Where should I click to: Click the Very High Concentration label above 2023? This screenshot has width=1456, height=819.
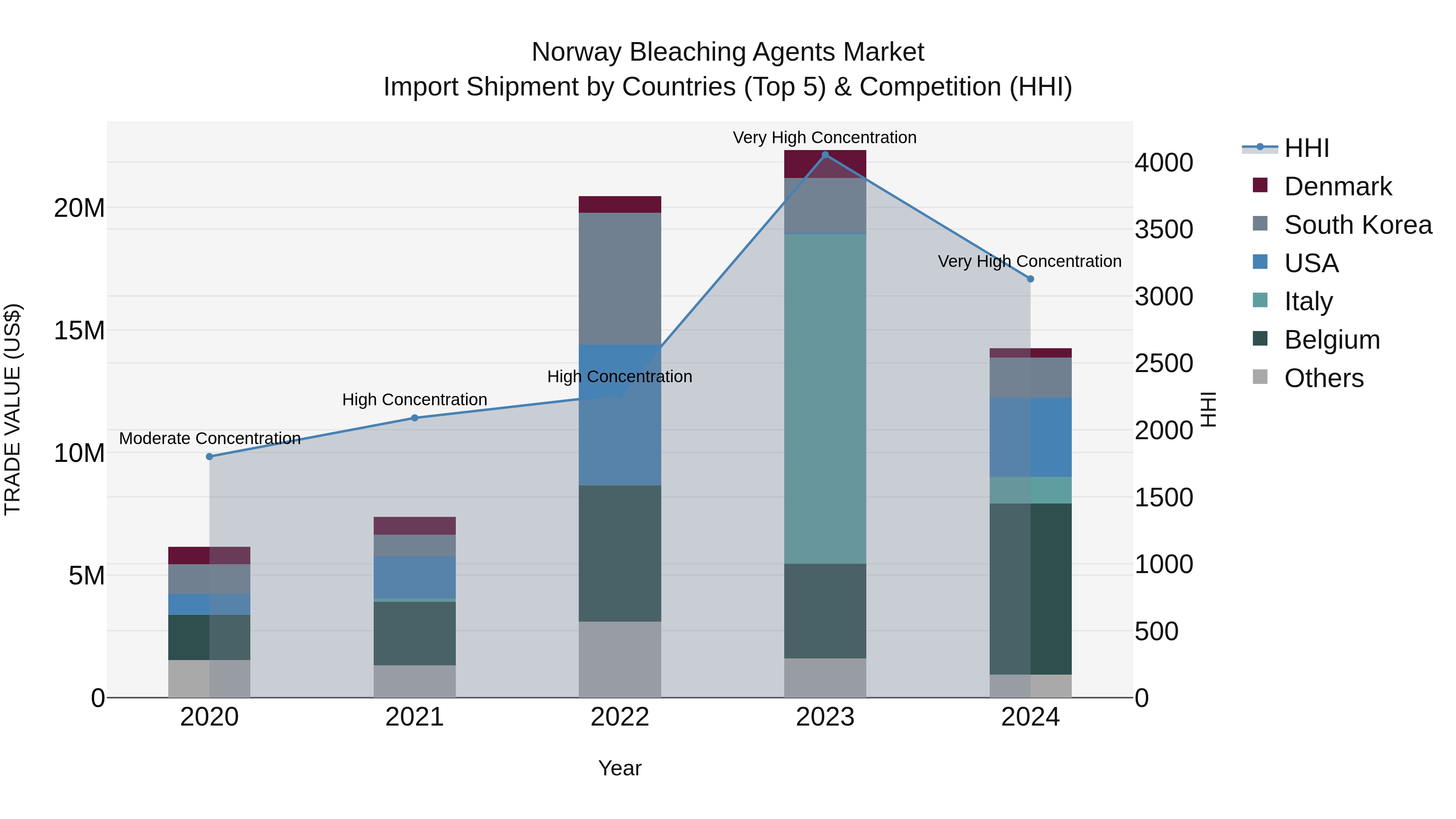825,138
